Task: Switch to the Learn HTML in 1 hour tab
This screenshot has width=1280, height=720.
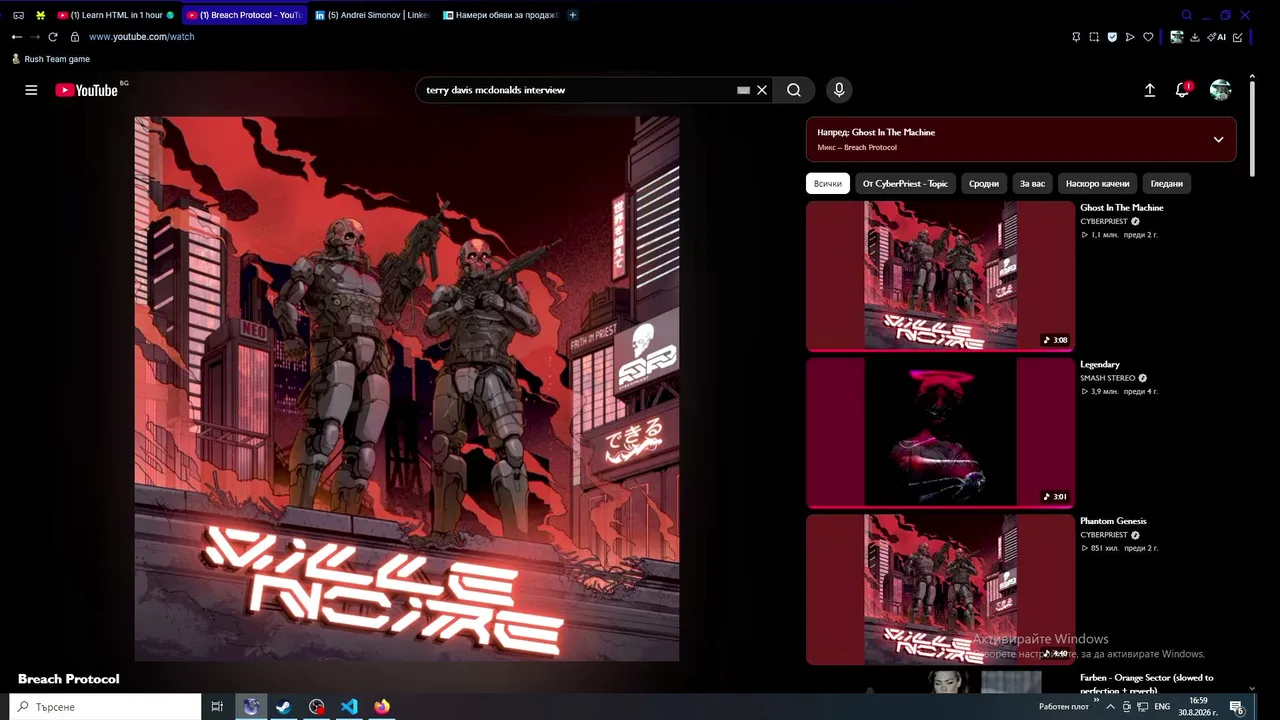Action: point(115,15)
